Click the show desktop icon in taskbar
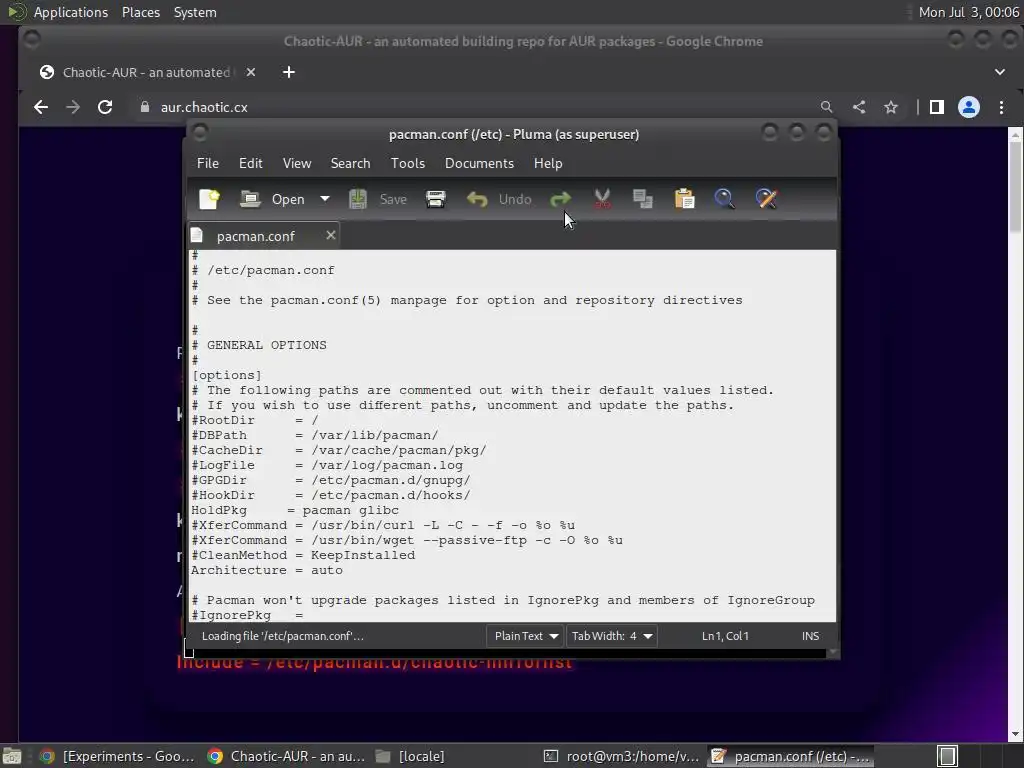 12,756
